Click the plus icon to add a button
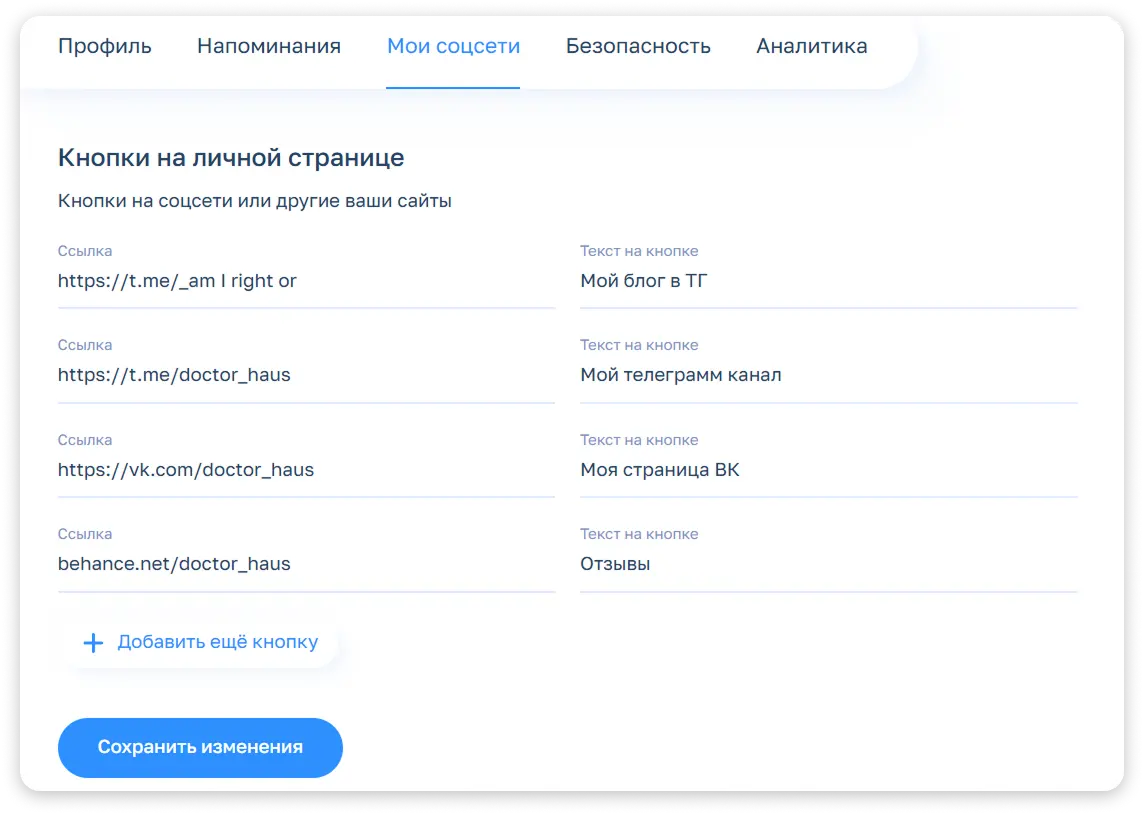Image resolution: width=1144 pixels, height=815 pixels. click(93, 643)
